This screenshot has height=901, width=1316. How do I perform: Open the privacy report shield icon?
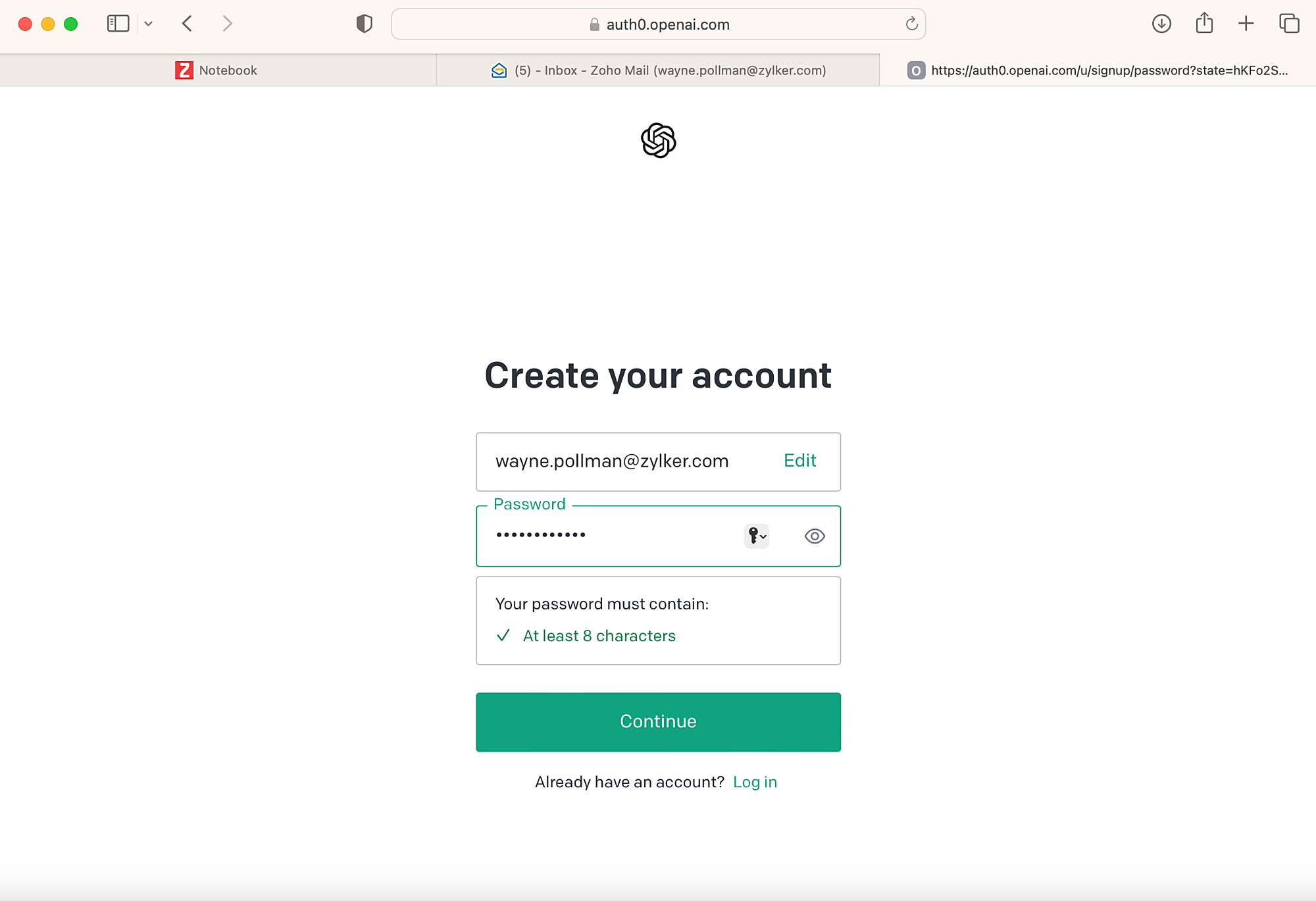click(364, 24)
